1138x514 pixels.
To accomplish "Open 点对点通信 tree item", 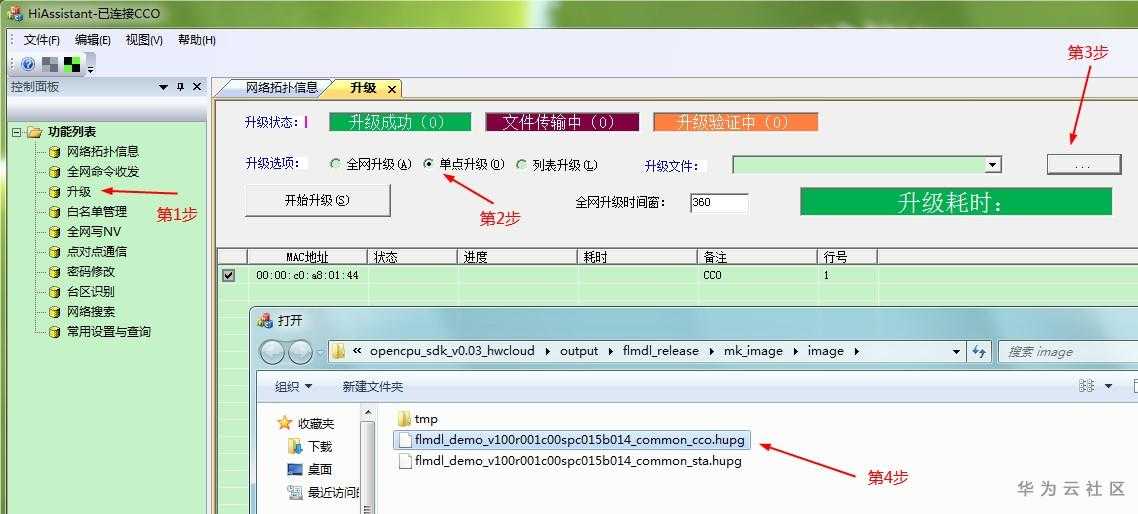I will [x=97, y=252].
